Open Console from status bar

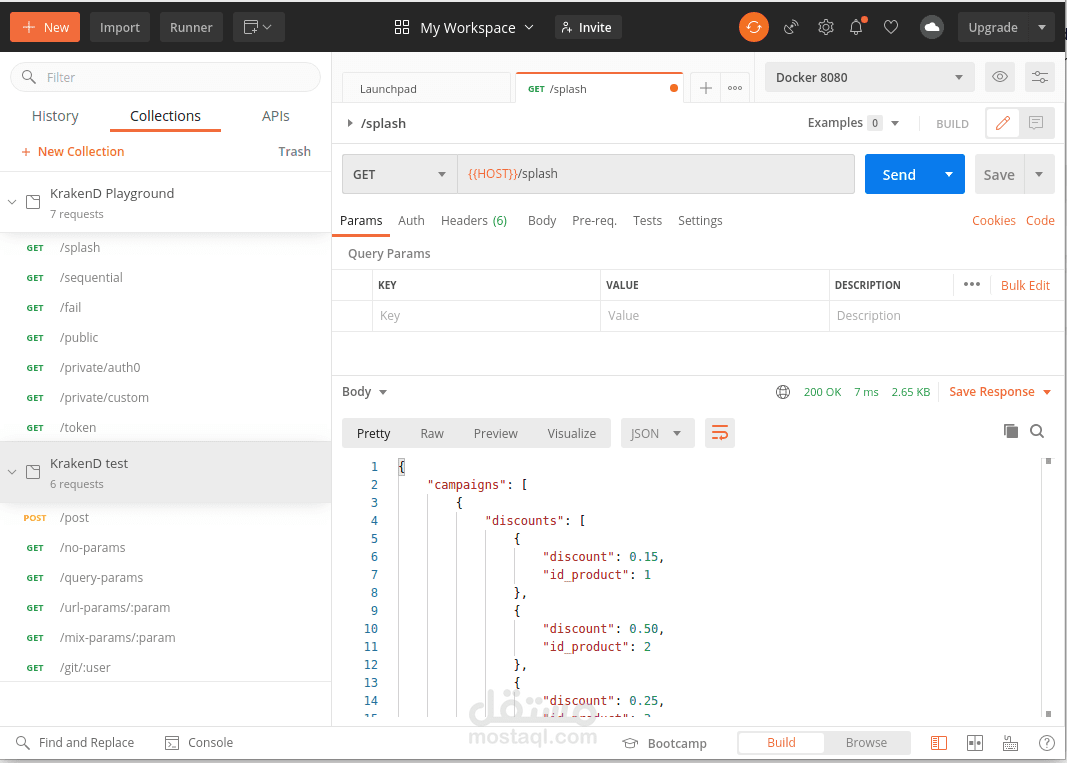pyautogui.click(x=199, y=743)
